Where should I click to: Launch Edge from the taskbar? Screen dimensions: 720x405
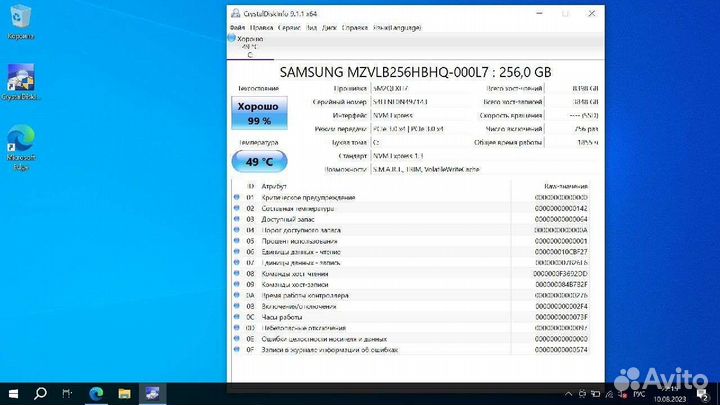(x=96, y=394)
